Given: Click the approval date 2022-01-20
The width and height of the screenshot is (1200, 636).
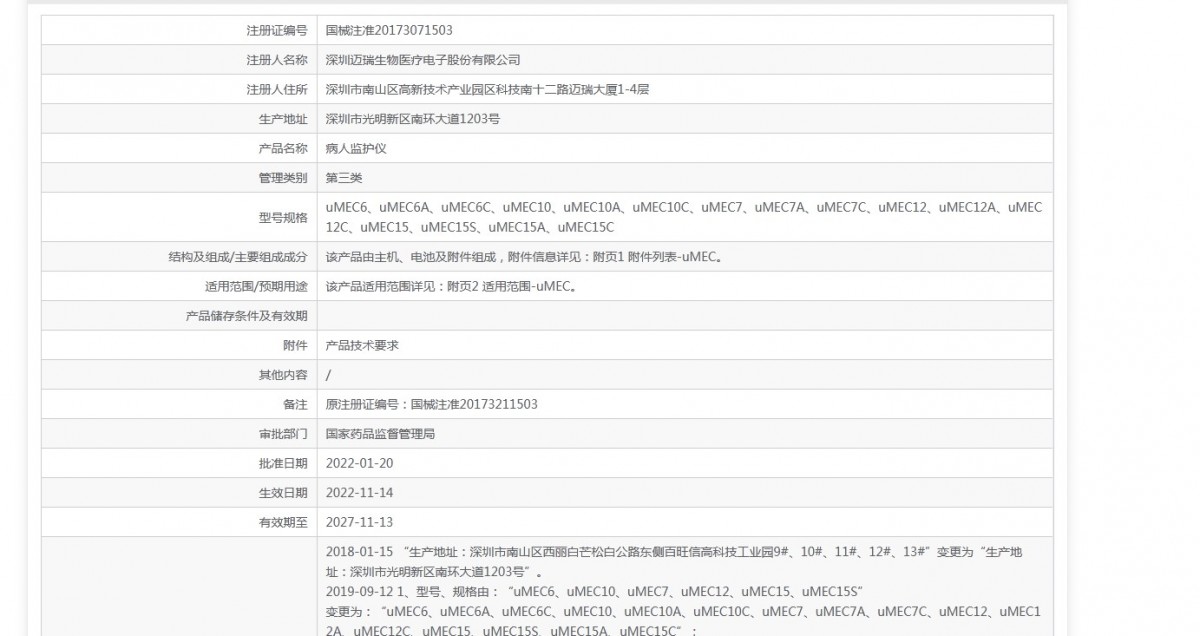Looking at the screenshot, I should [359, 463].
